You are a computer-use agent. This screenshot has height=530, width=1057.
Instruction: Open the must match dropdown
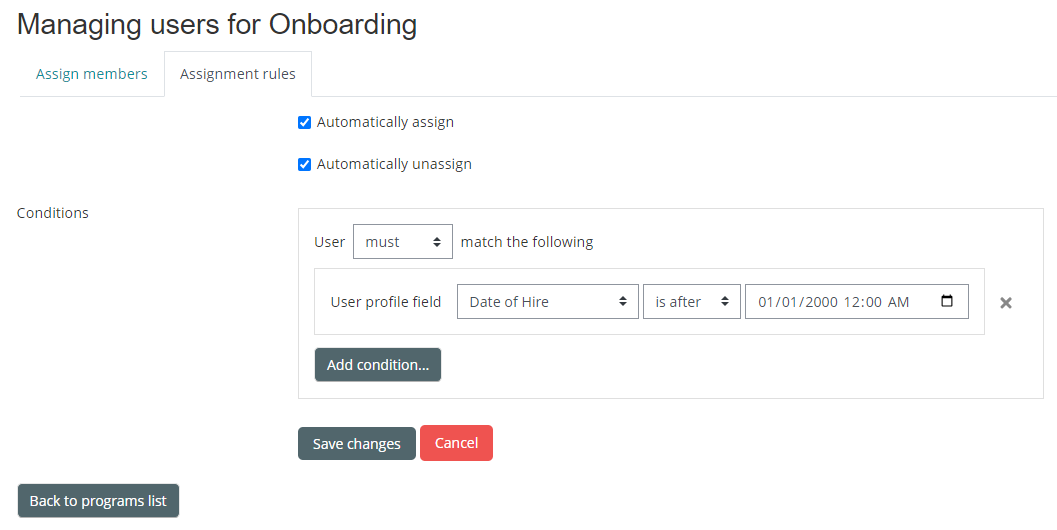(402, 242)
